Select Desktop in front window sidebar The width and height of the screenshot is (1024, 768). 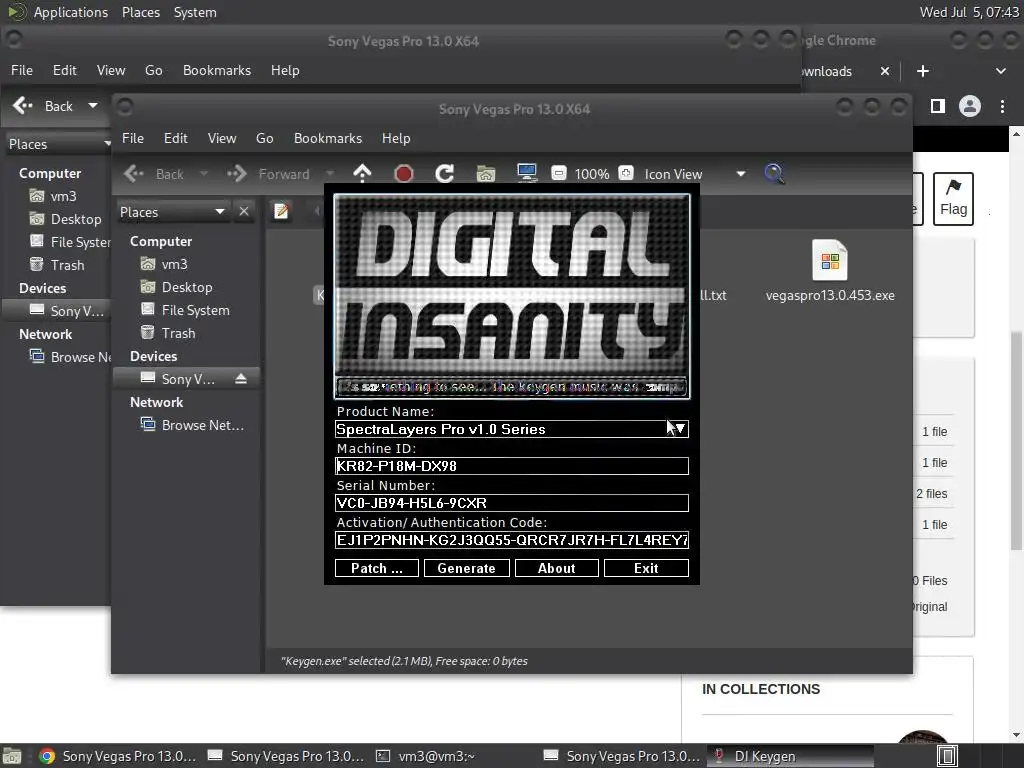187,287
